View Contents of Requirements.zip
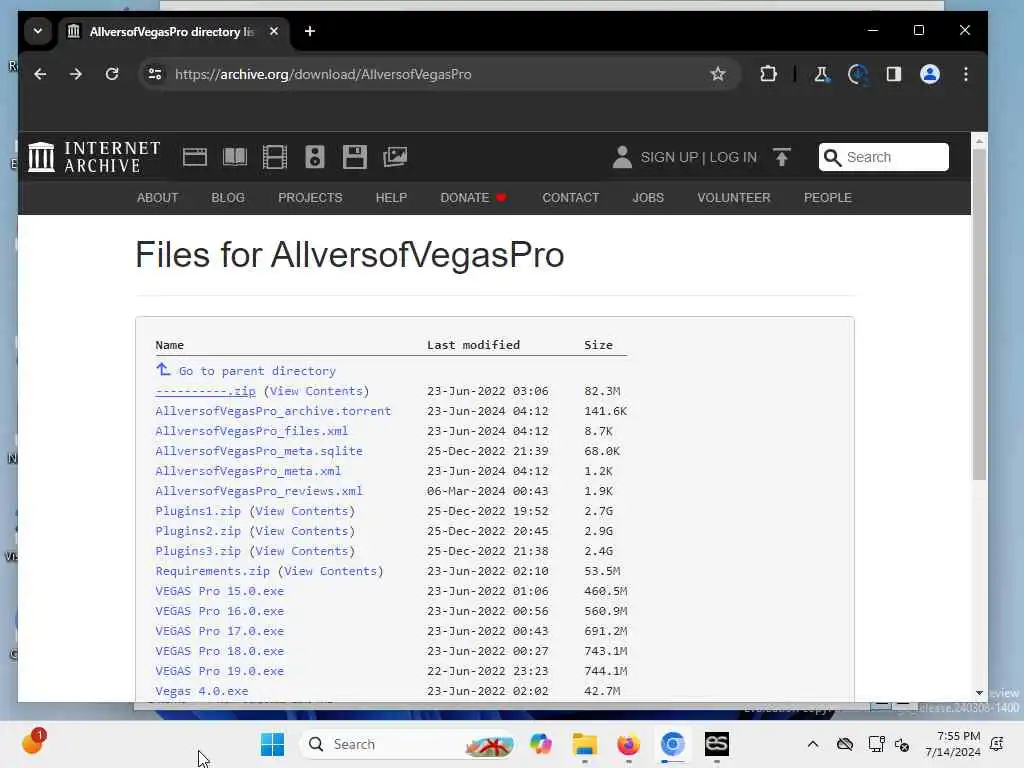Screen dimensions: 1024x768 pyautogui.click(x=330, y=571)
